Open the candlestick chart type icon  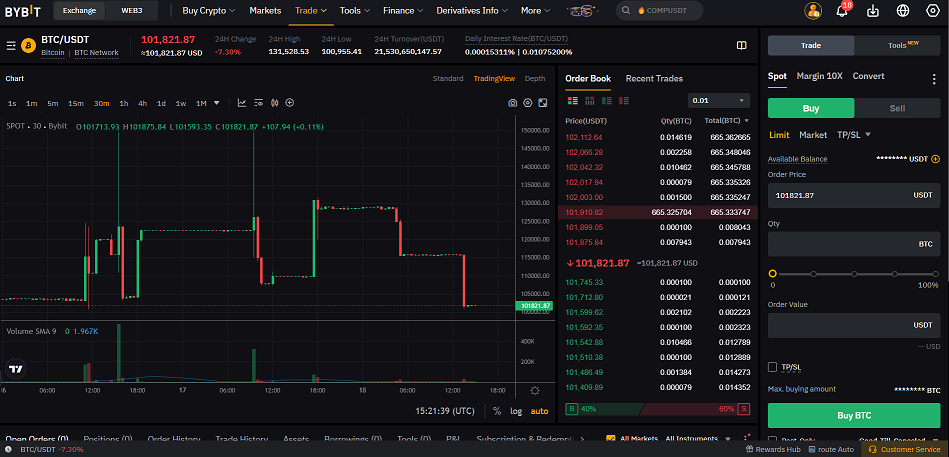point(274,103)
